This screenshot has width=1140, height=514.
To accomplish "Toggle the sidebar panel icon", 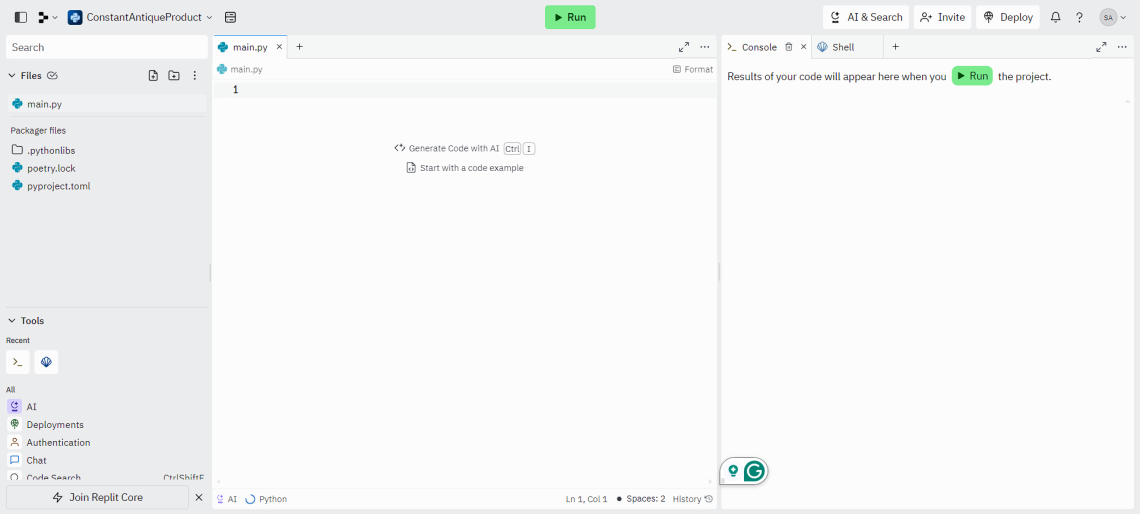I will (20, 17).
